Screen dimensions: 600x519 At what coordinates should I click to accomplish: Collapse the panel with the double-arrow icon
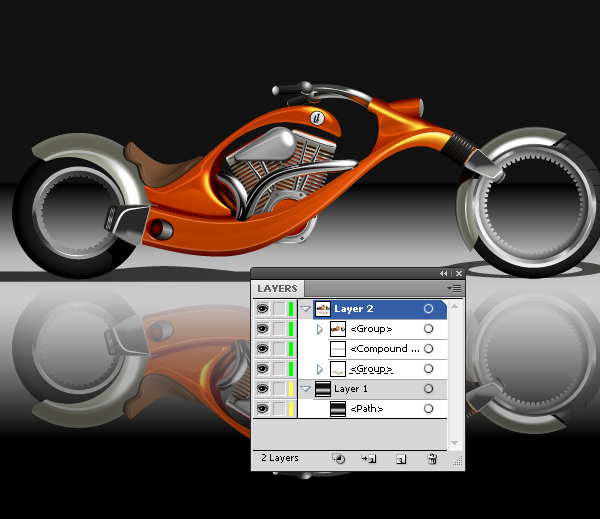pos(444,273)
